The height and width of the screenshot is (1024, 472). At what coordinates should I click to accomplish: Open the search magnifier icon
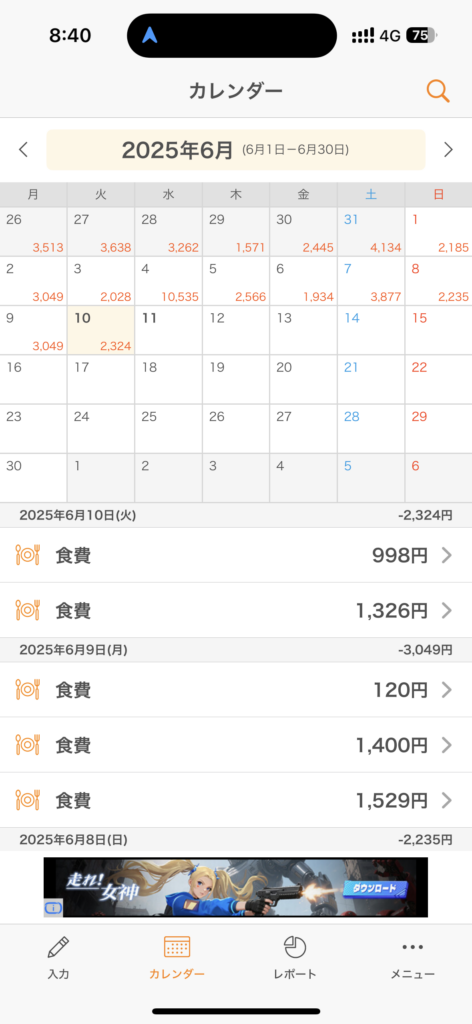point(438,91)
